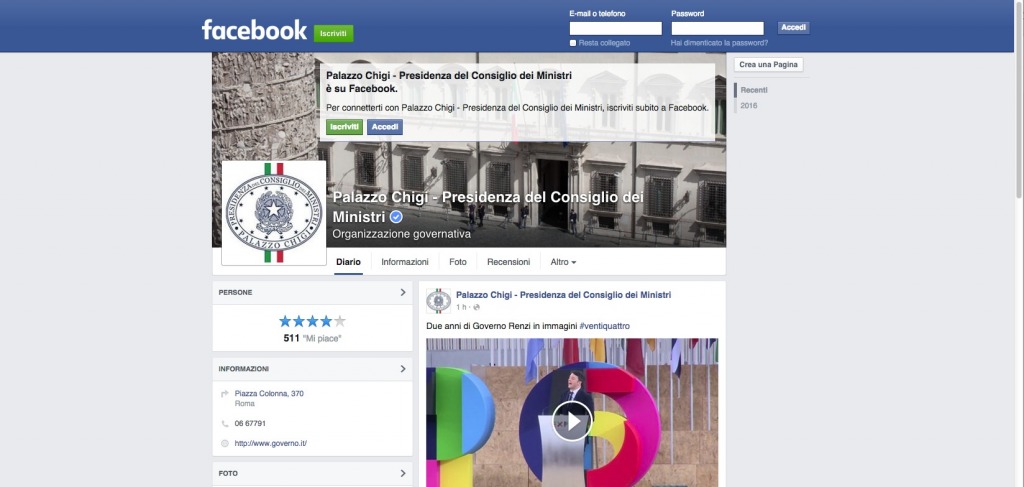Screen dimensions: 1024x487
Task: Click Organizzazione governativa category text
Action: coord(401,234)
